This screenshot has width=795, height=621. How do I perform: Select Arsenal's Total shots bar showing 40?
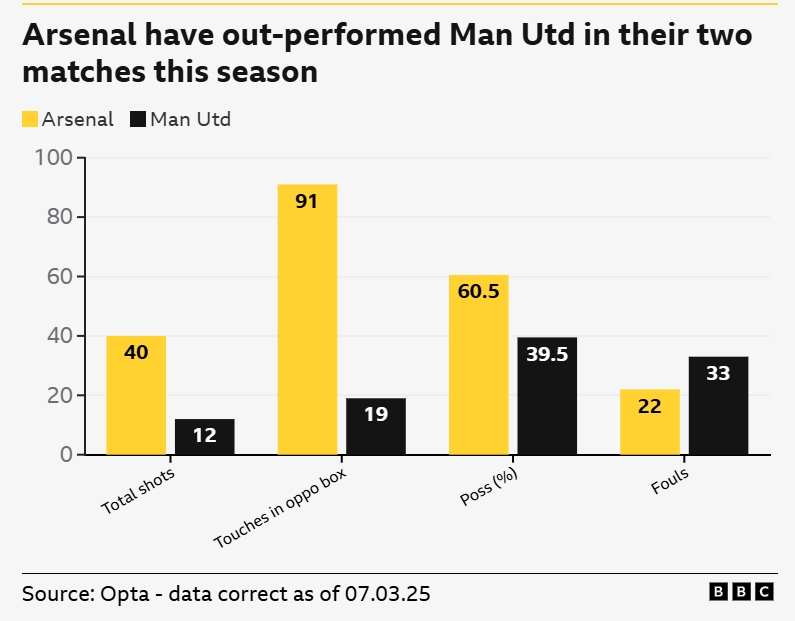click(136, 395)
